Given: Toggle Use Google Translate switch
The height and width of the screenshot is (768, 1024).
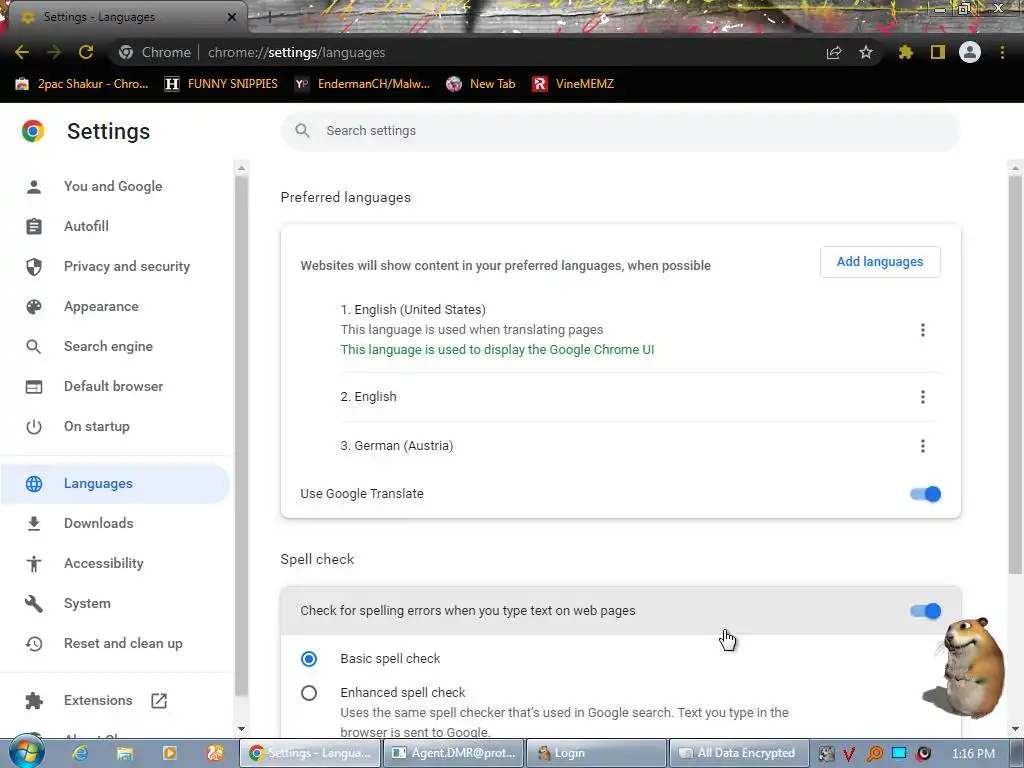Looking at the screenshot, I should point(925,494).
